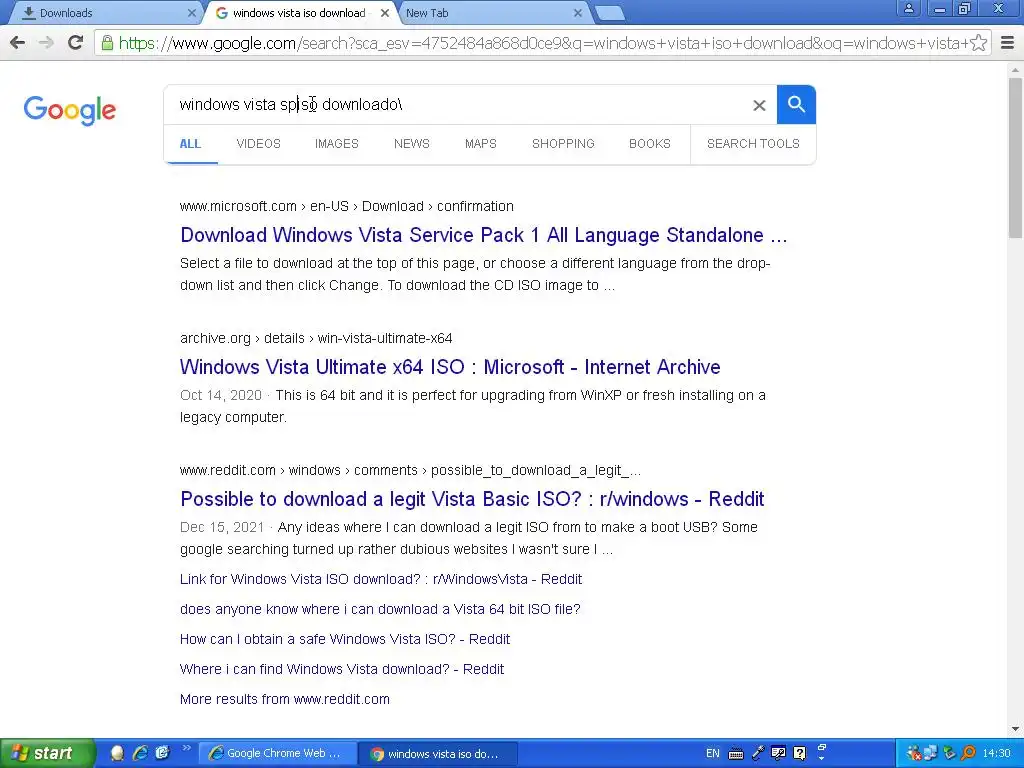Open the Internet Explorer quick launch icon
The image size is (1024, 768).
point(140,754)
